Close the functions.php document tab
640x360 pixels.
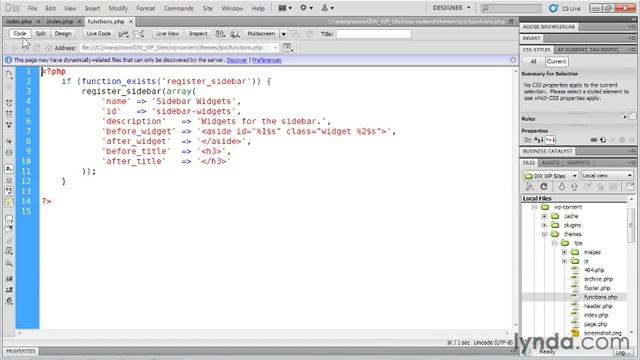131,21
